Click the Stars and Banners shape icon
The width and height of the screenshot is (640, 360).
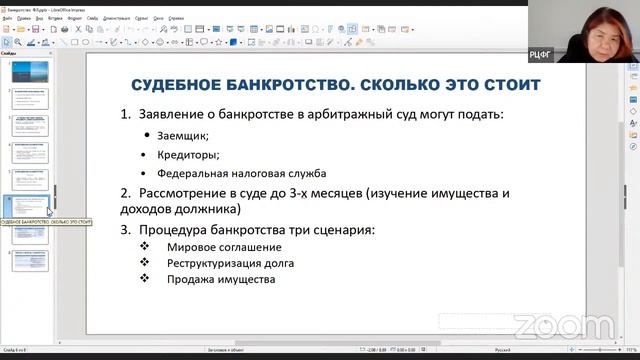point(219,42)
